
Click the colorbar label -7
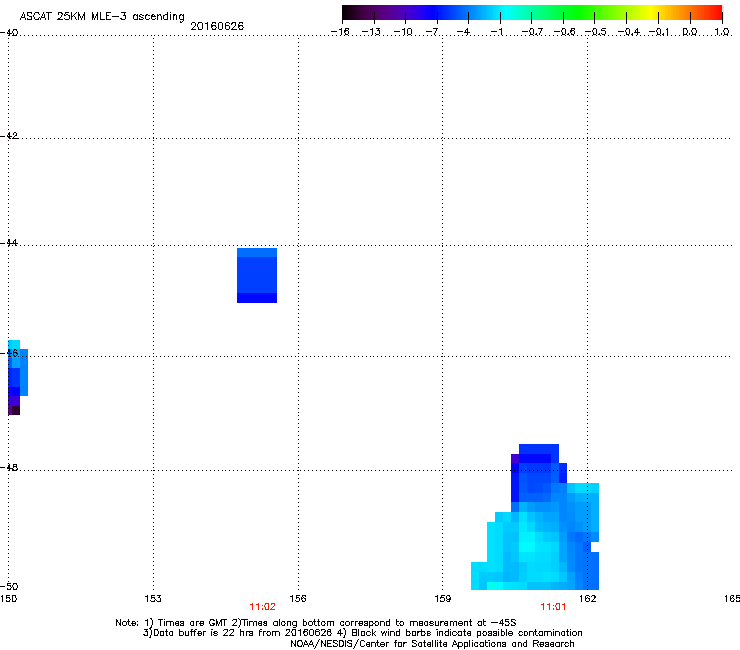pyautogui.click(x=433, y=32)
